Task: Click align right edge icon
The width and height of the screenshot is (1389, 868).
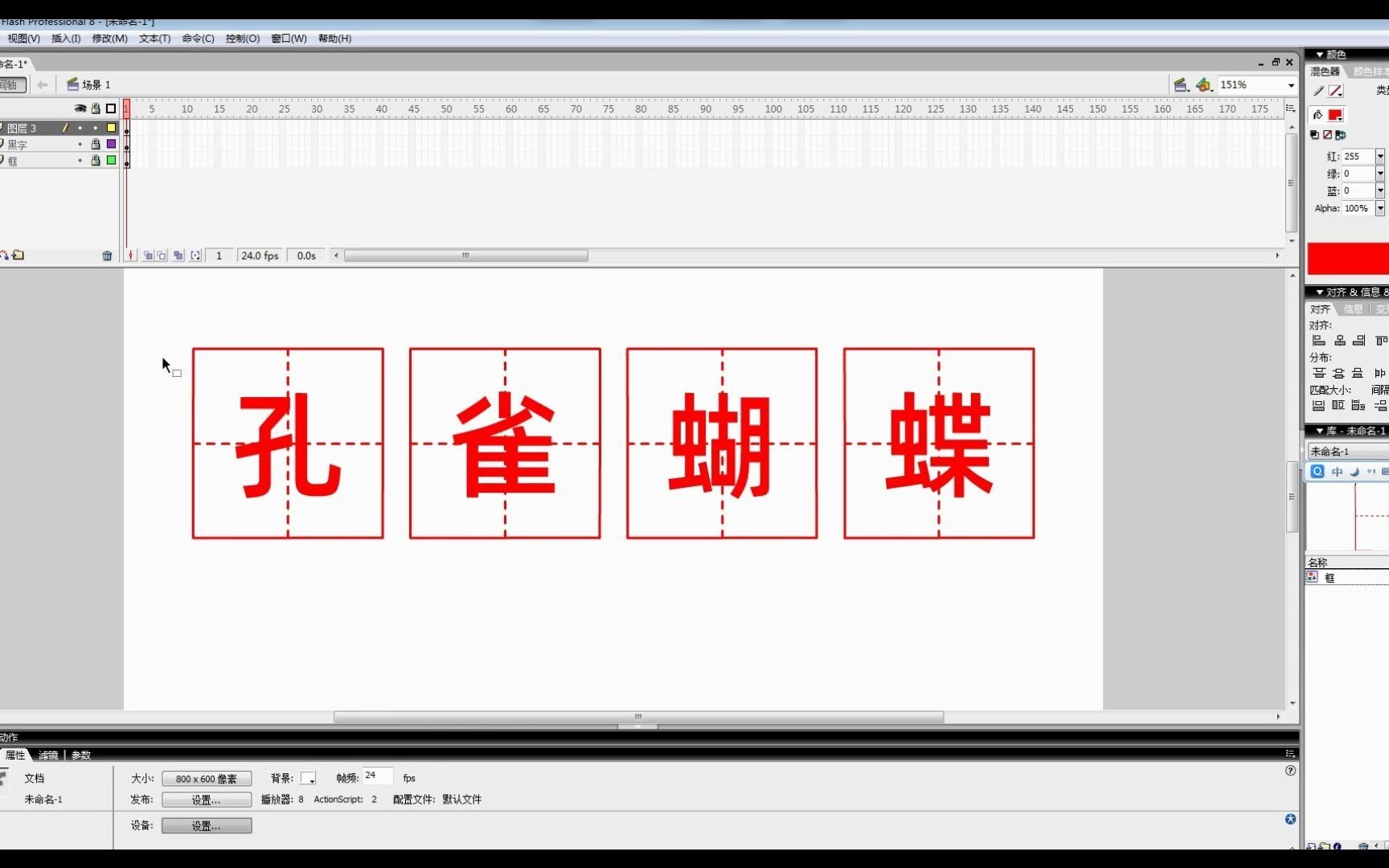Action: pyautogui.click(x=1358, y=341)
